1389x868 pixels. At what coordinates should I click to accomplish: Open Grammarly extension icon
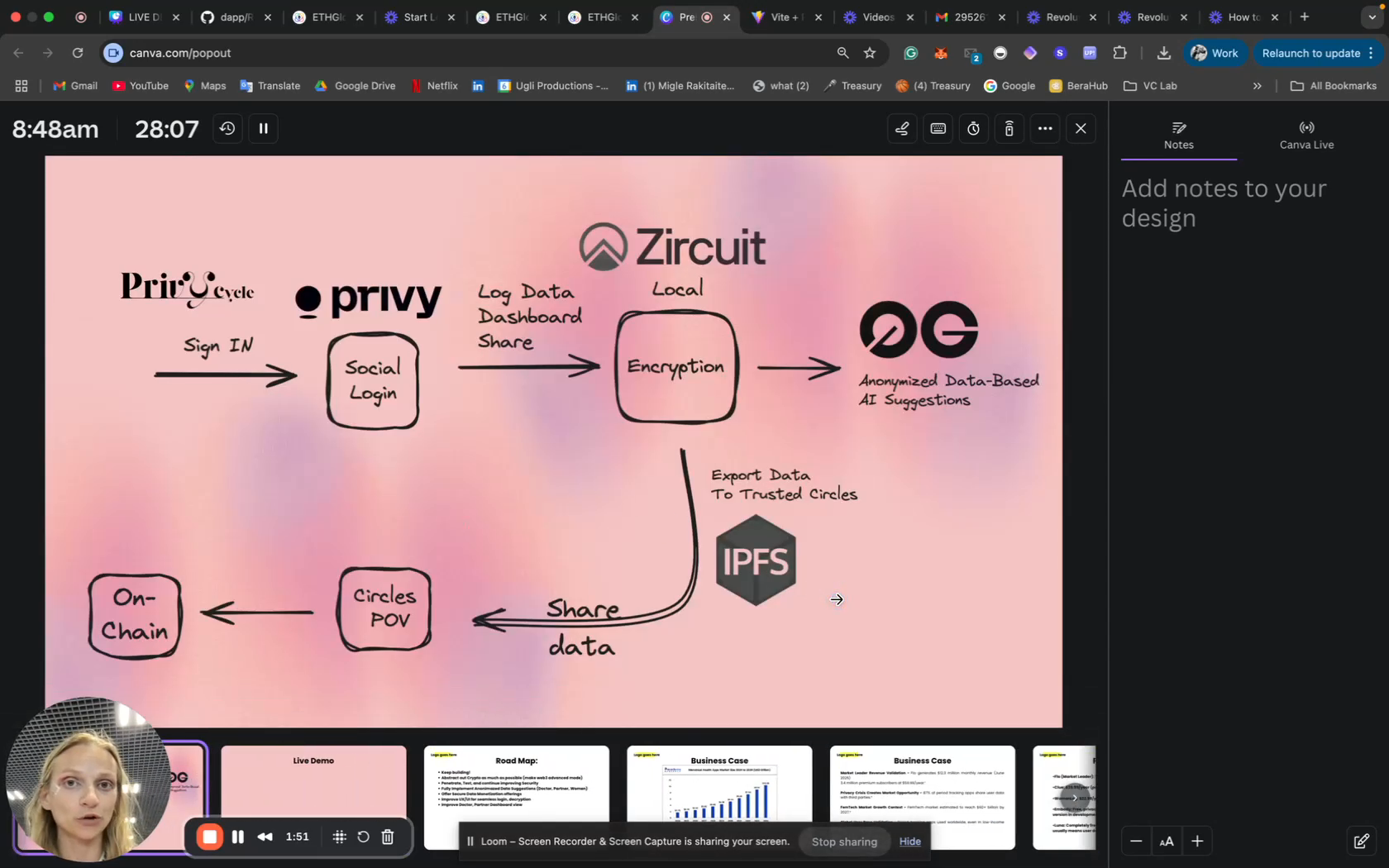pos(911,53)
